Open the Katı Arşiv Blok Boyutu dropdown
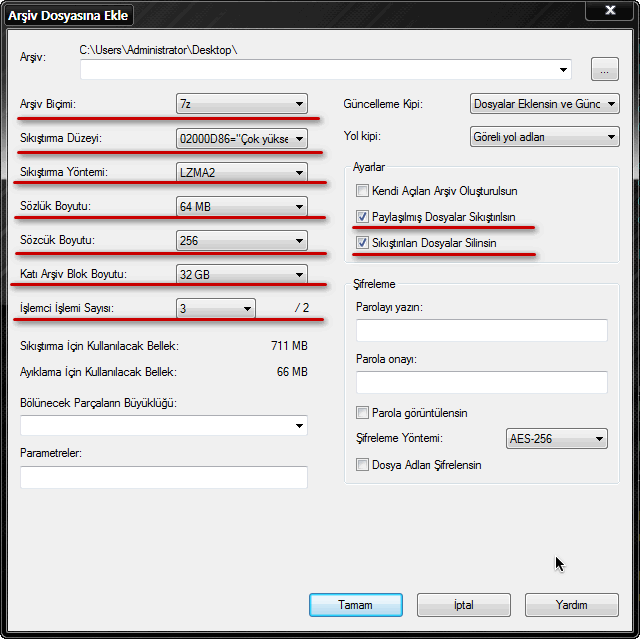Image resolution: width=640 pixels, height=639 pixels. pyautogui.click(x=242, y=275)
